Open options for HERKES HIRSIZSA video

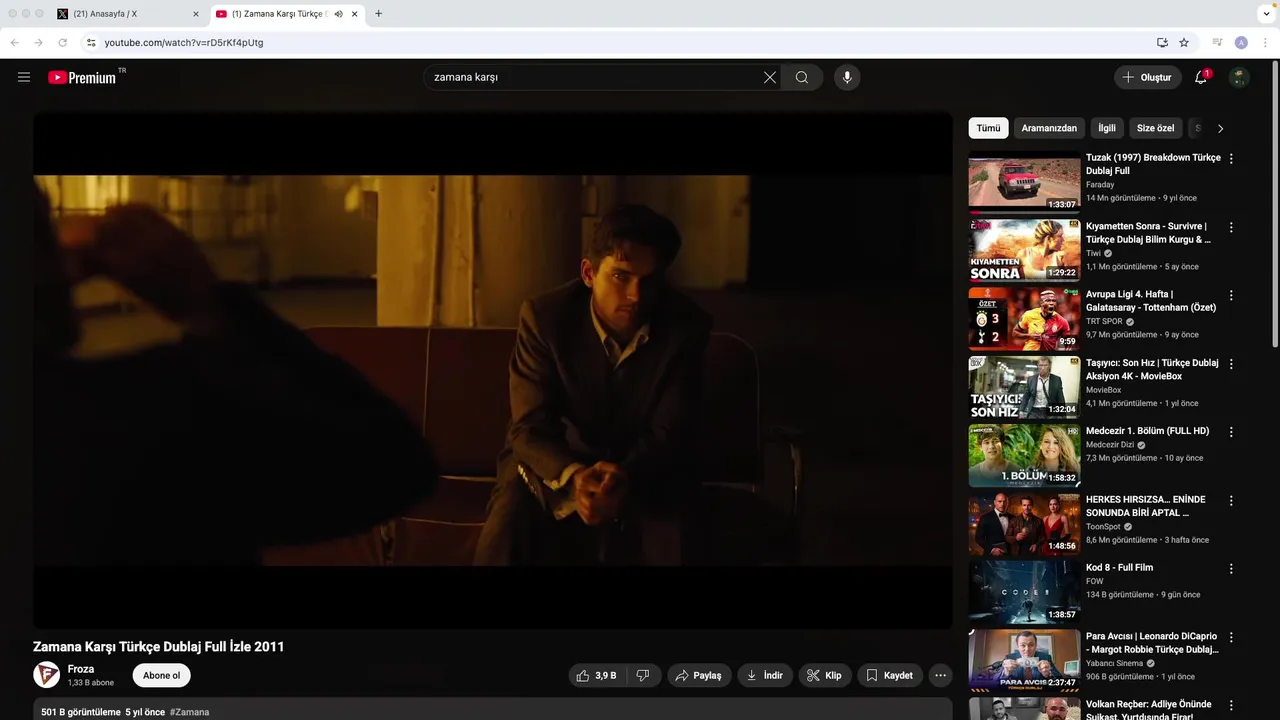coord(1231,501)
